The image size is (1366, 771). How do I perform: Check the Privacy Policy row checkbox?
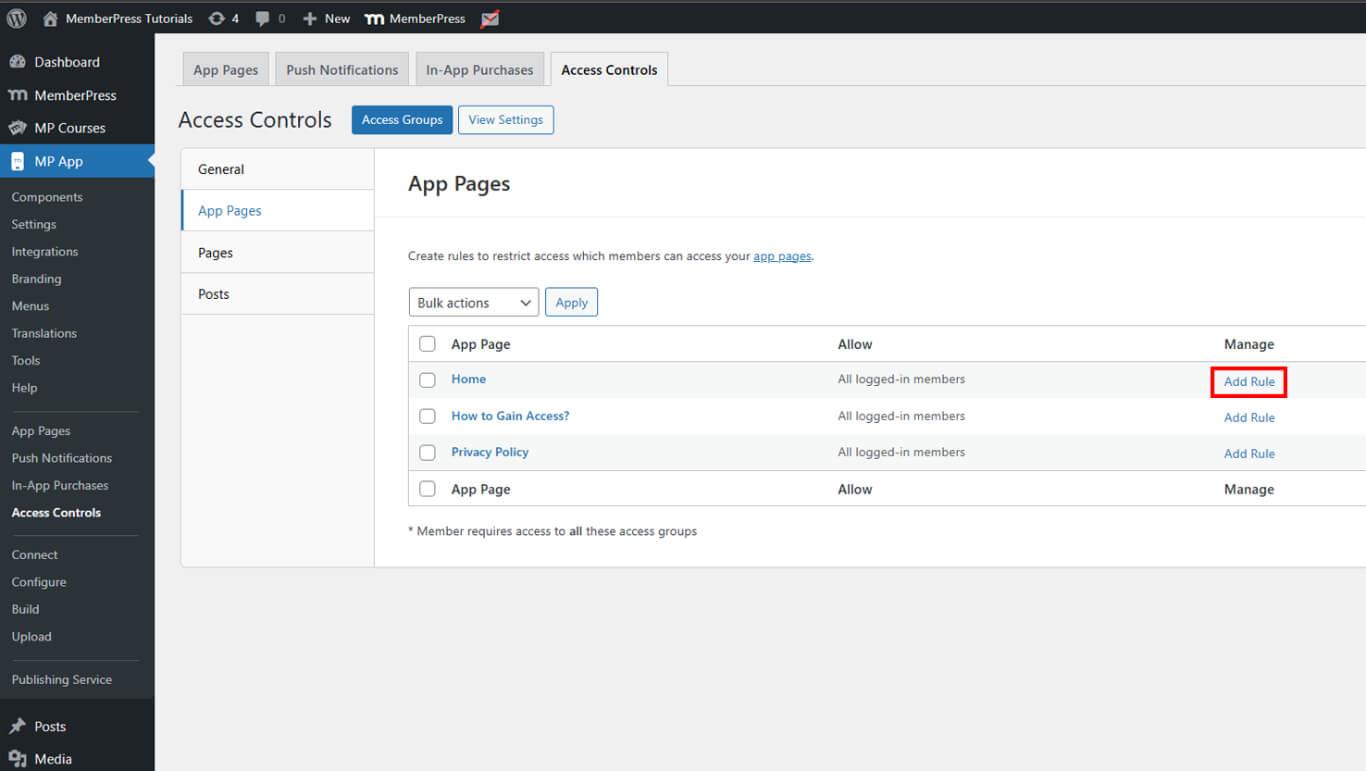428,453
